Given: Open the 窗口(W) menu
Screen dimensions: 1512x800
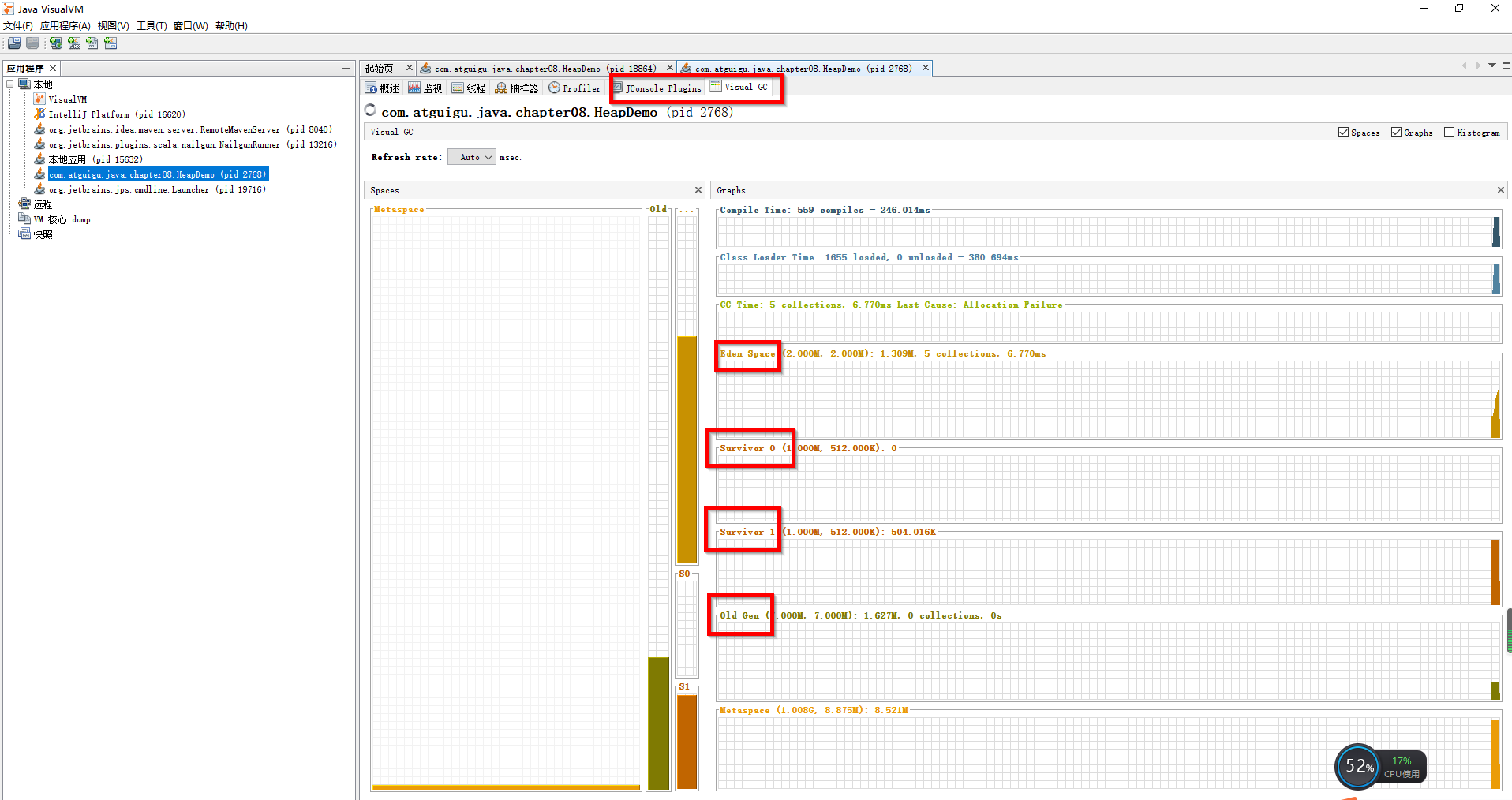Looking at the screenshot, I should [x=191, y=26].
